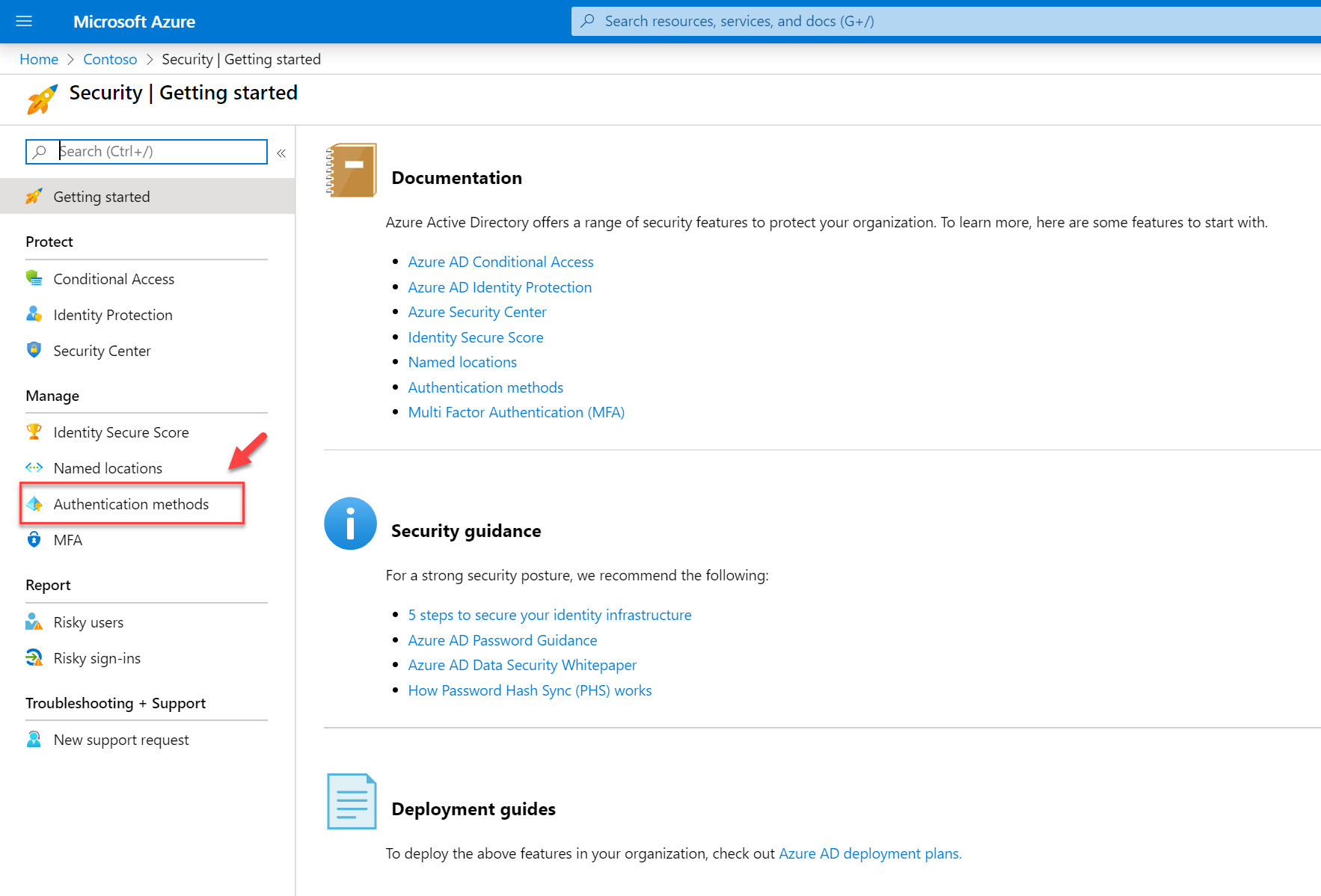The image size is (1321, 896).
Task: Select the Risky sign-ins icon
Action: tap(34, 657)
